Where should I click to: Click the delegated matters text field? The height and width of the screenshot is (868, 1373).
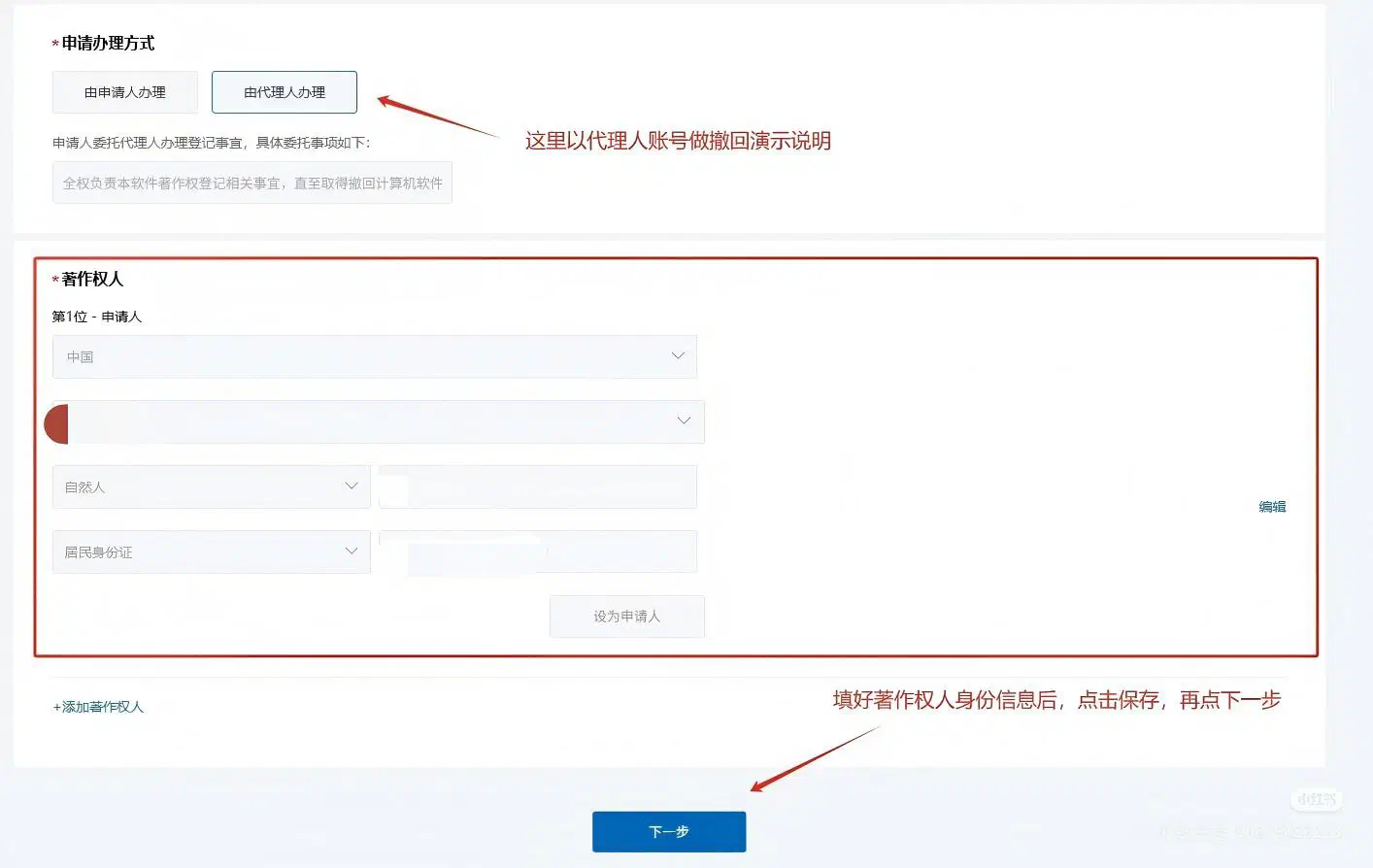click(252, 183)
